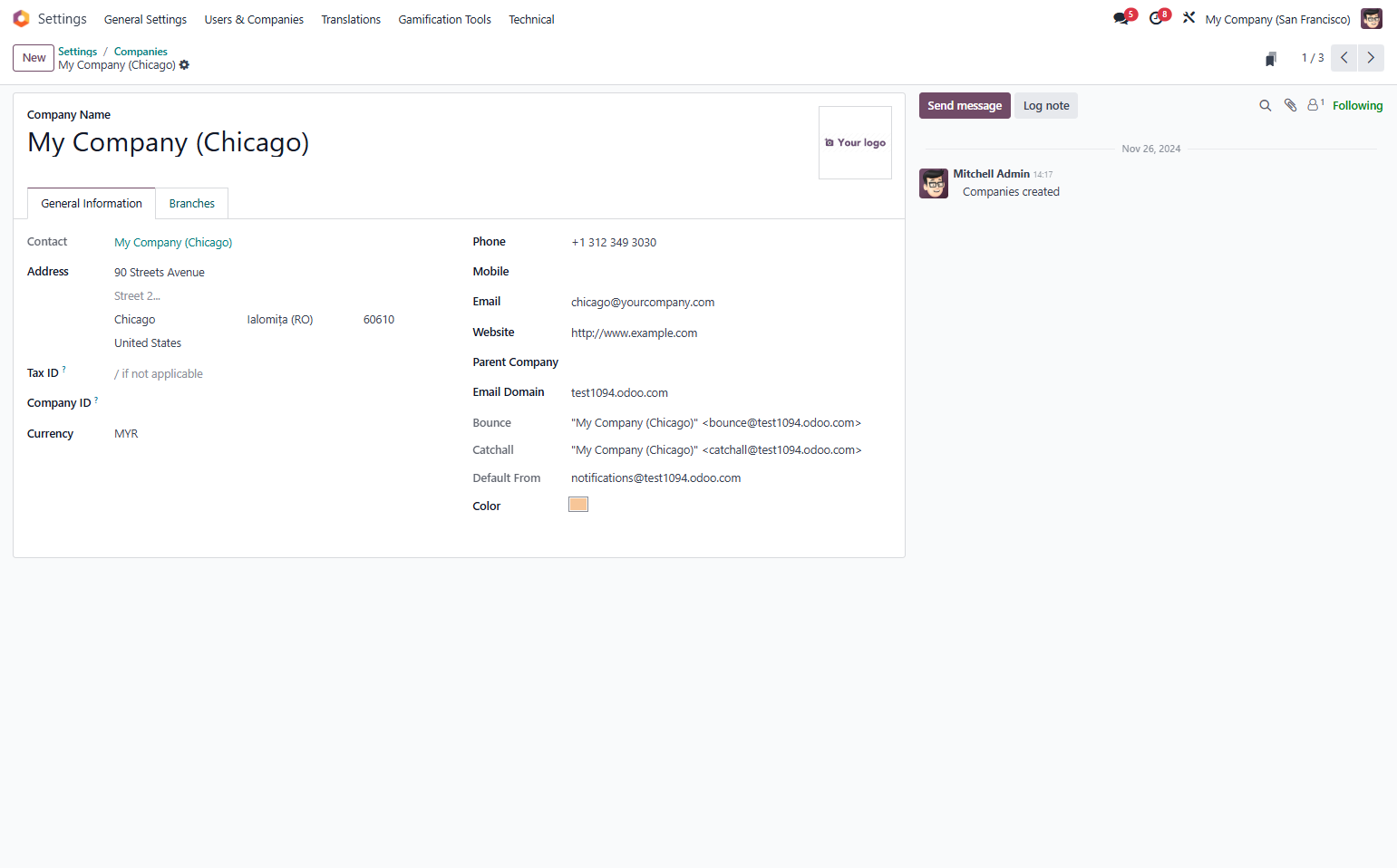Toggle Following status
Viewport: 1397px width, 868px height.
pyautogui.click(x=1357, y=106)
